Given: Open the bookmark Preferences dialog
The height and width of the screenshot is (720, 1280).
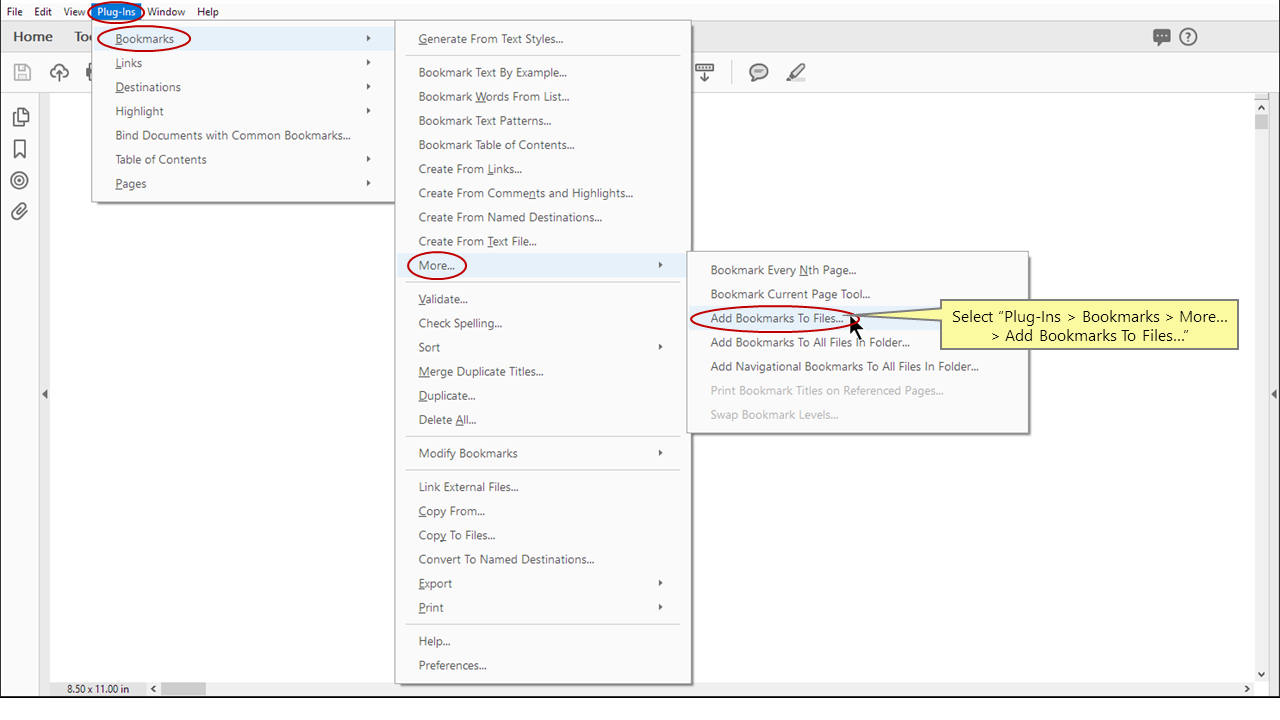Looking at the screenshot, I should (452, 665).
